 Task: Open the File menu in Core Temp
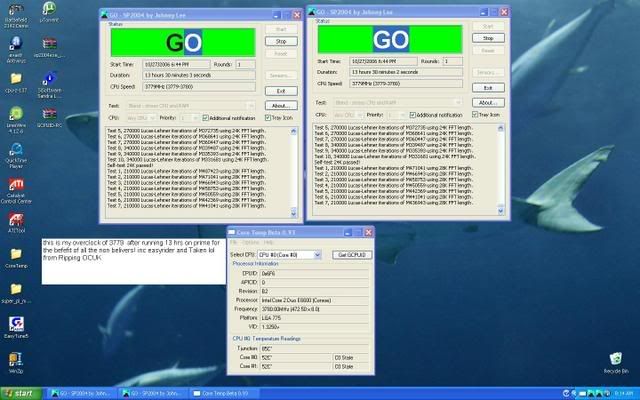click(233, 242)
